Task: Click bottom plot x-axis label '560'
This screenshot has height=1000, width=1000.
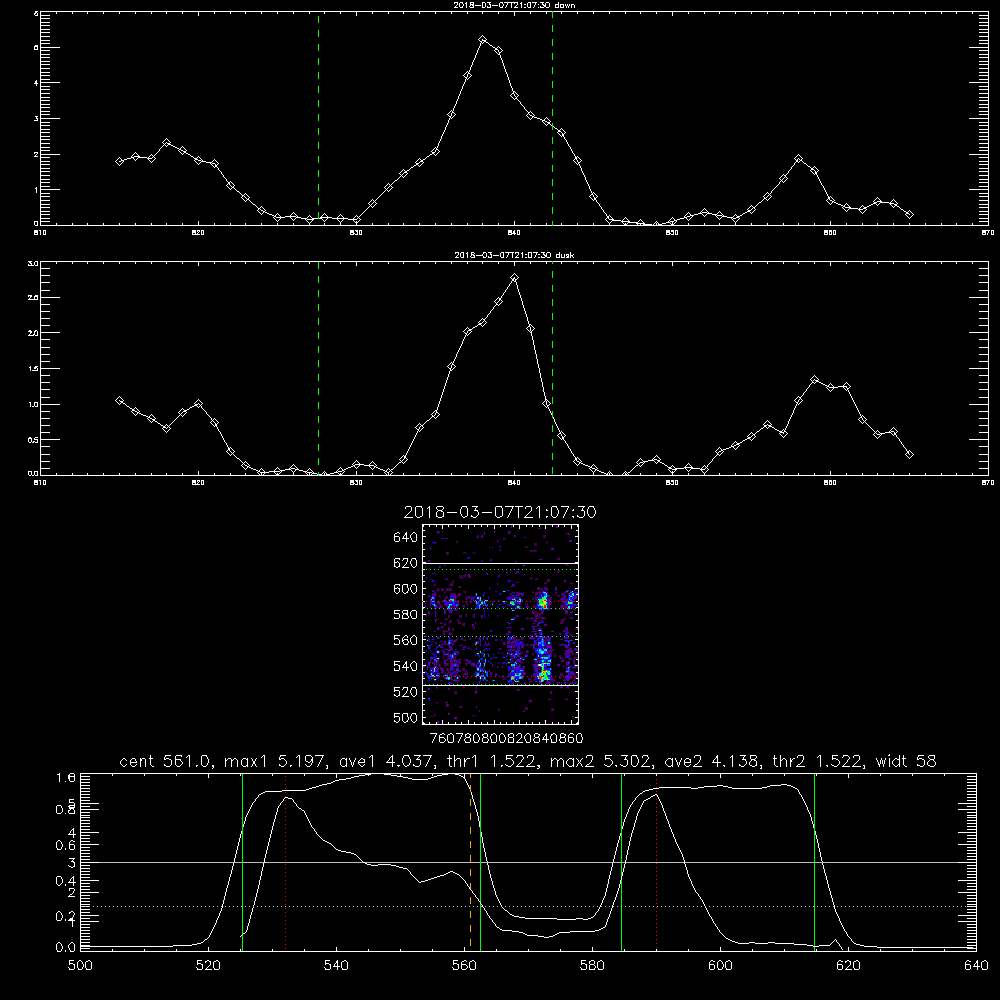Action: pyautogui.click(x=464, y=966)
